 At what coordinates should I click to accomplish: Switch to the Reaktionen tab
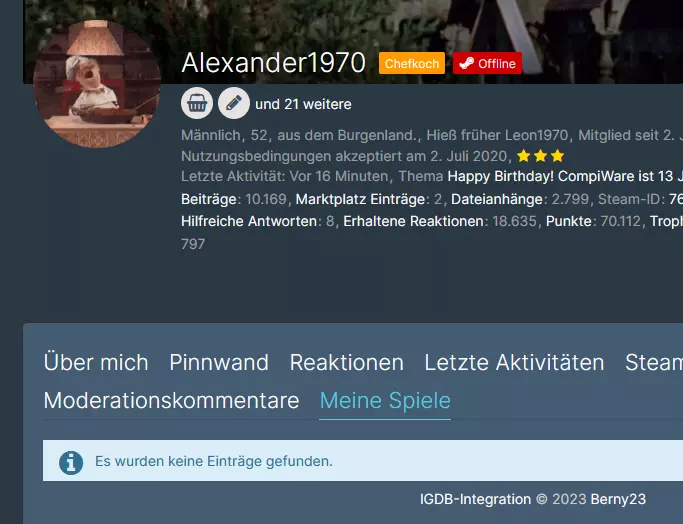(x=347, y=362)
